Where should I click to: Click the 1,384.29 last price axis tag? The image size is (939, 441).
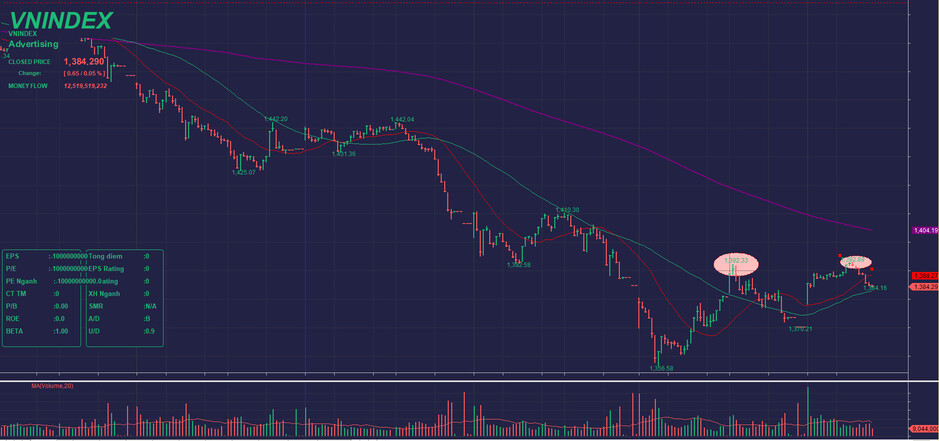coord(925,287)
